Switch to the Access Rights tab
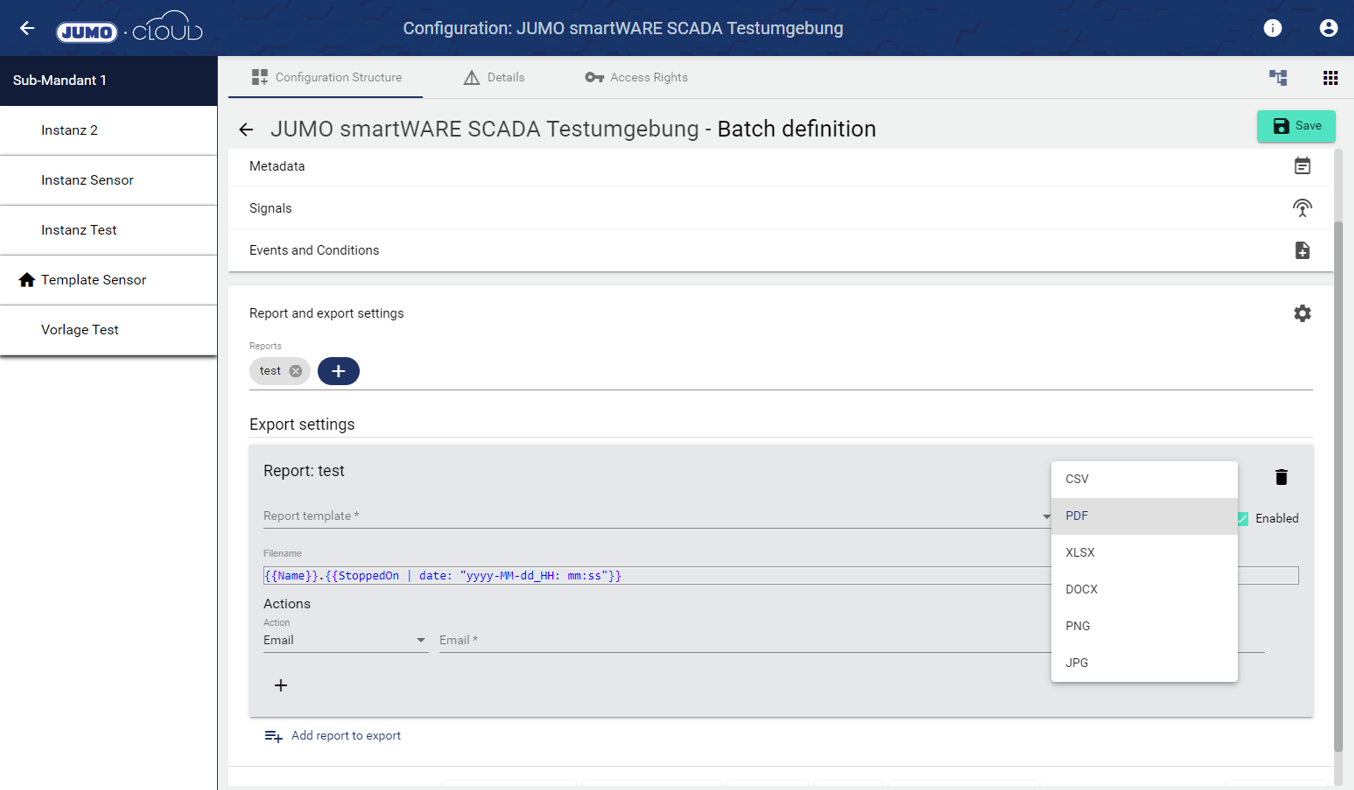This screenshot has width=1354, height=790. (x=636, y=78)
